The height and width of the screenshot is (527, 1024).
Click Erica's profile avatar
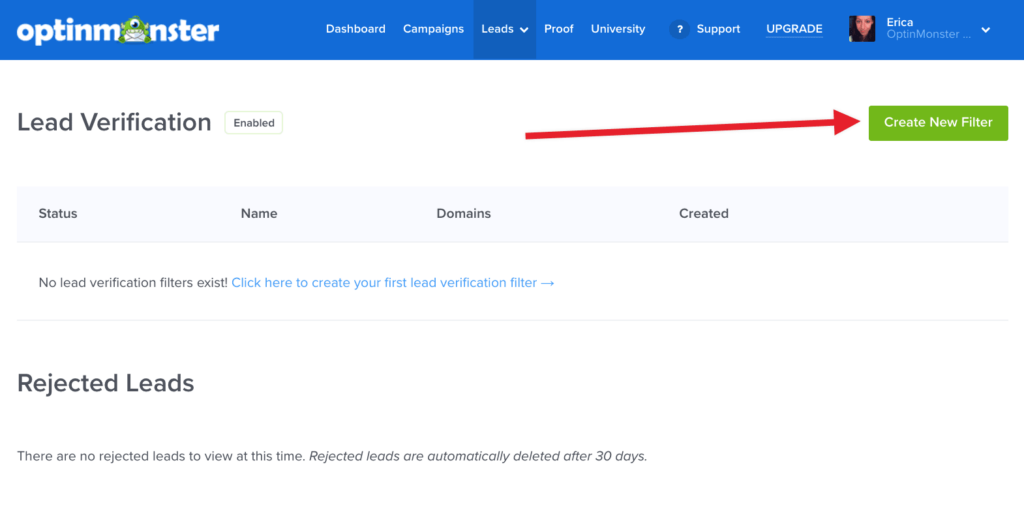pos(862,29)
